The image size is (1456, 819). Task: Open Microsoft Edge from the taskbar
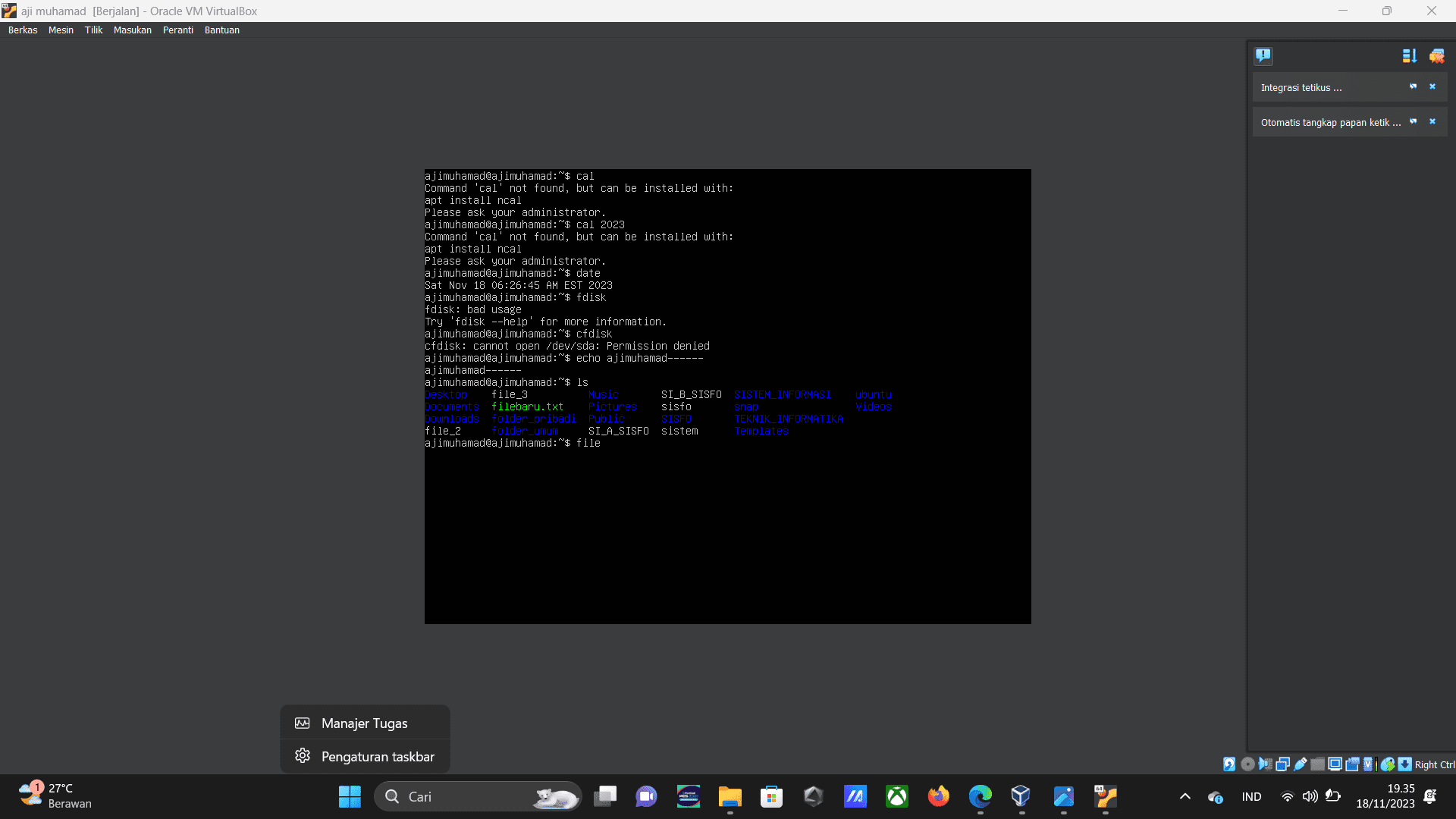click(x=981, y=796)
